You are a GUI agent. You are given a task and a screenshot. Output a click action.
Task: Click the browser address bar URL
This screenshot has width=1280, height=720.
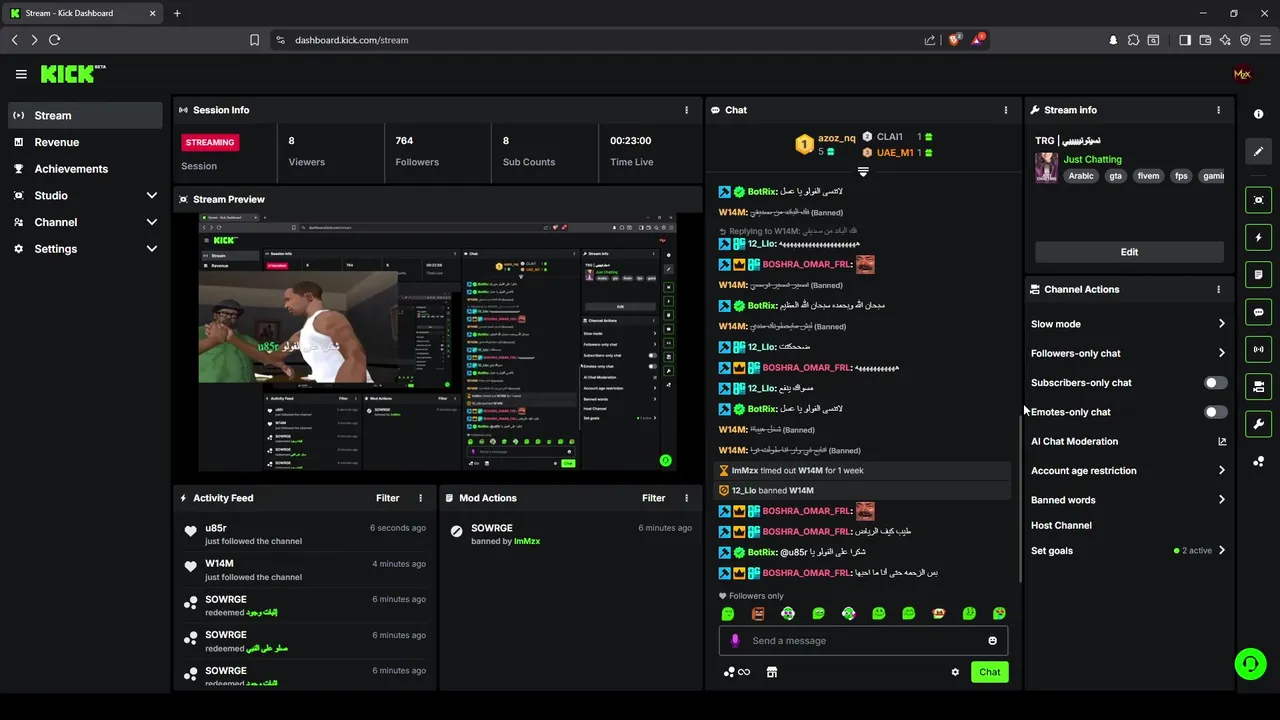(351, 40)
